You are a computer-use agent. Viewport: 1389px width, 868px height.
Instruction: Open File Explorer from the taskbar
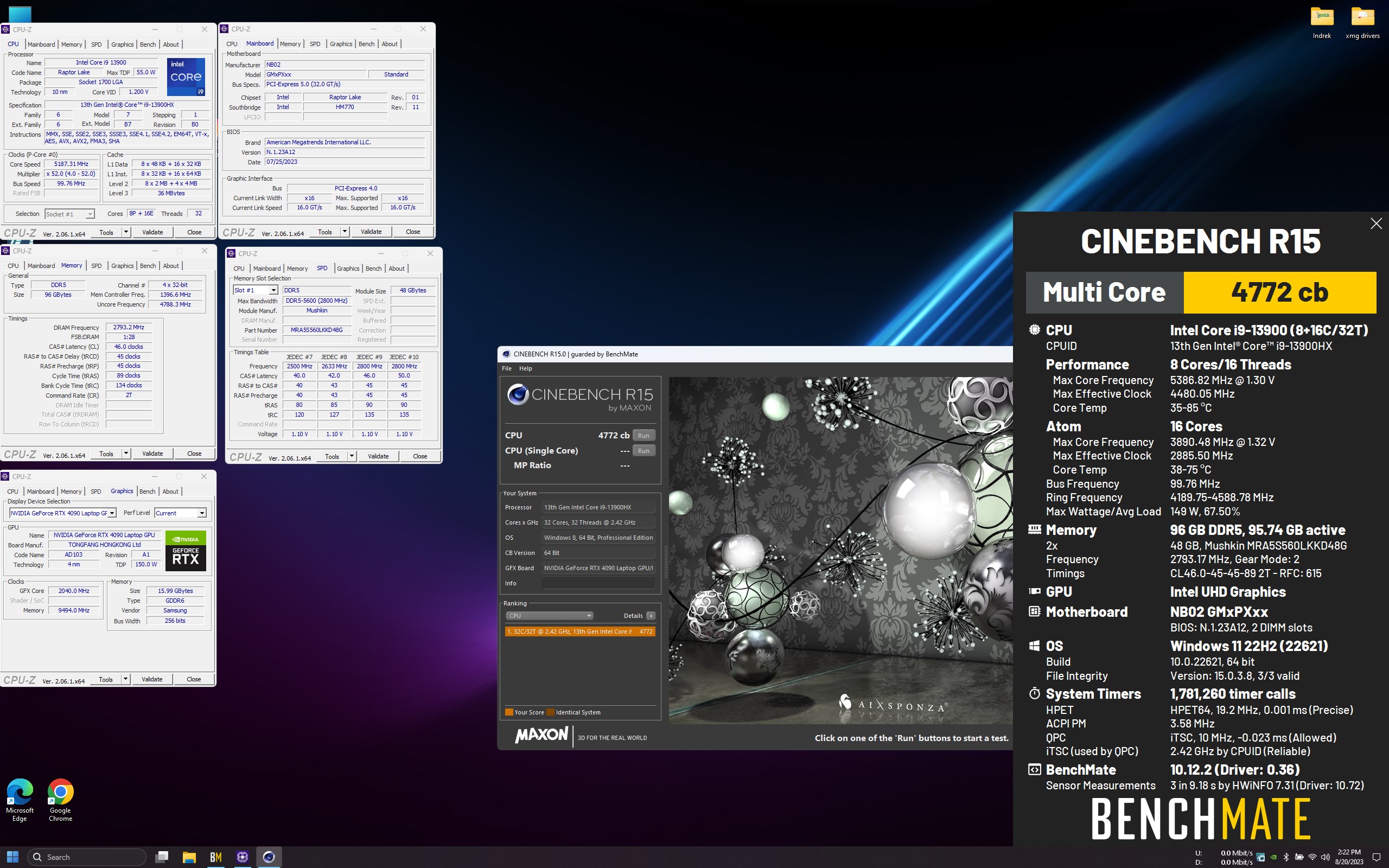pyautogui.click(x=189, y=857)
